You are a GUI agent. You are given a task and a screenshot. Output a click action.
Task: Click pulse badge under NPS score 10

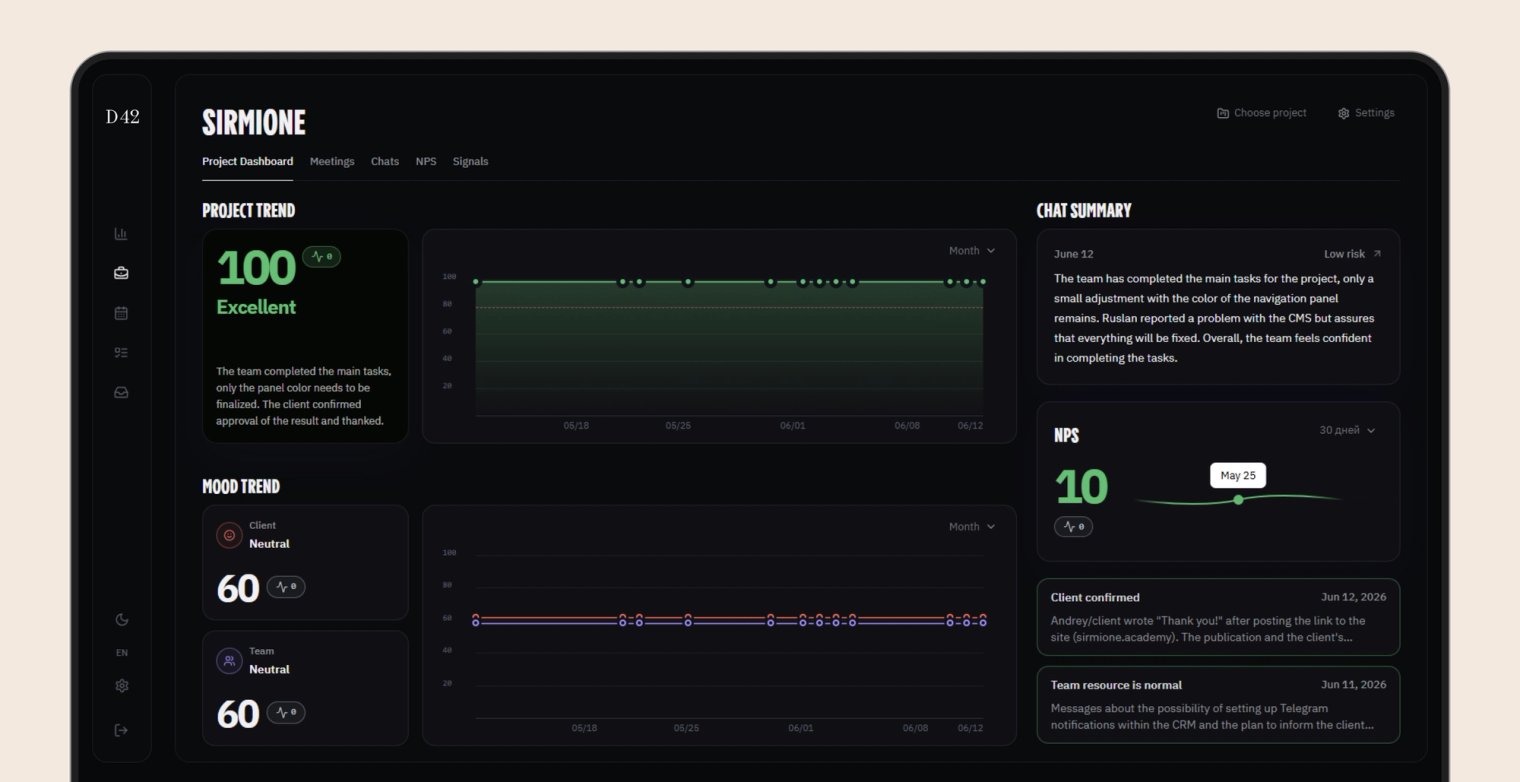tap(1073, 526)
